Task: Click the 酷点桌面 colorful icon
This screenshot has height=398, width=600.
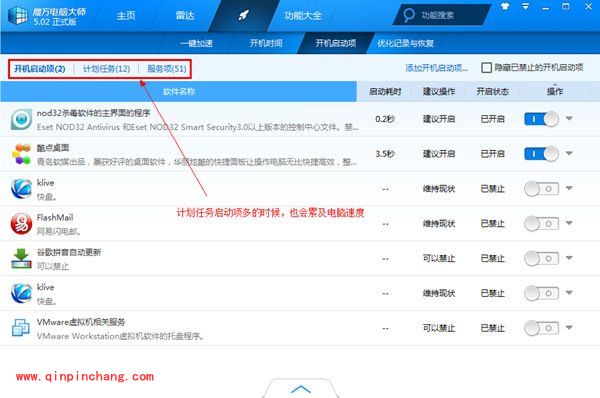Action: (21, 154)
